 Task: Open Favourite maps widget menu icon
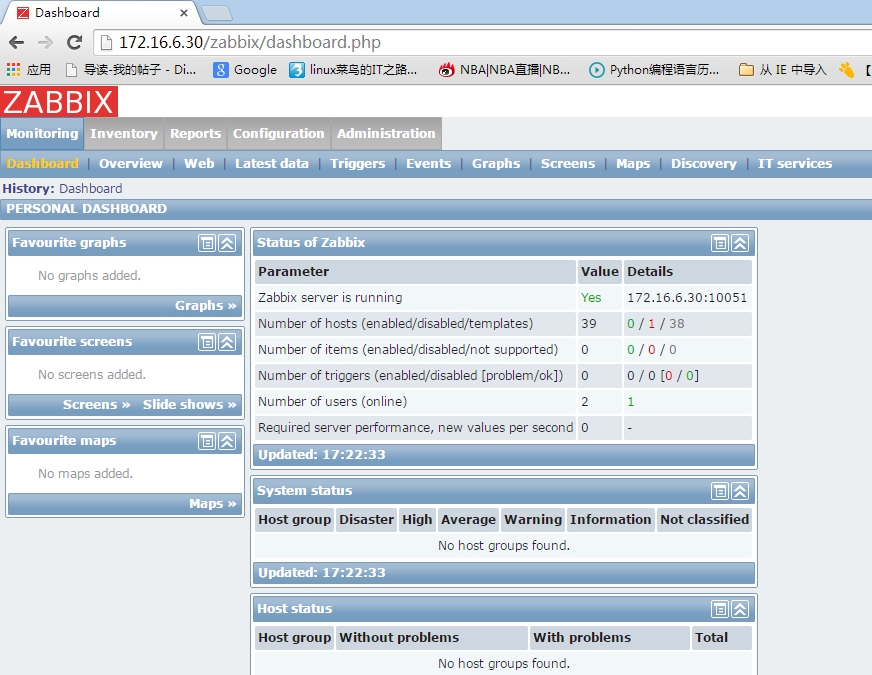pyautogui.click(x=207, y=441)
